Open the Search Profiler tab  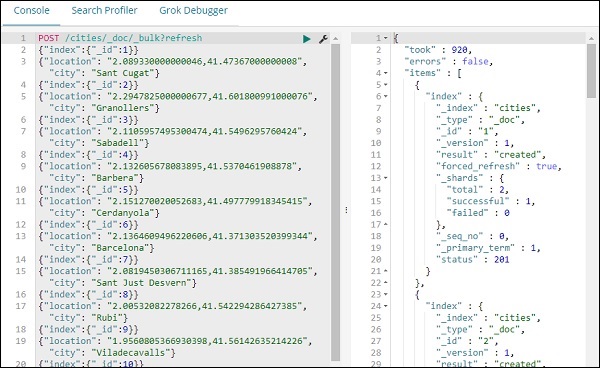pyautogui.click(x=104, y=11)
